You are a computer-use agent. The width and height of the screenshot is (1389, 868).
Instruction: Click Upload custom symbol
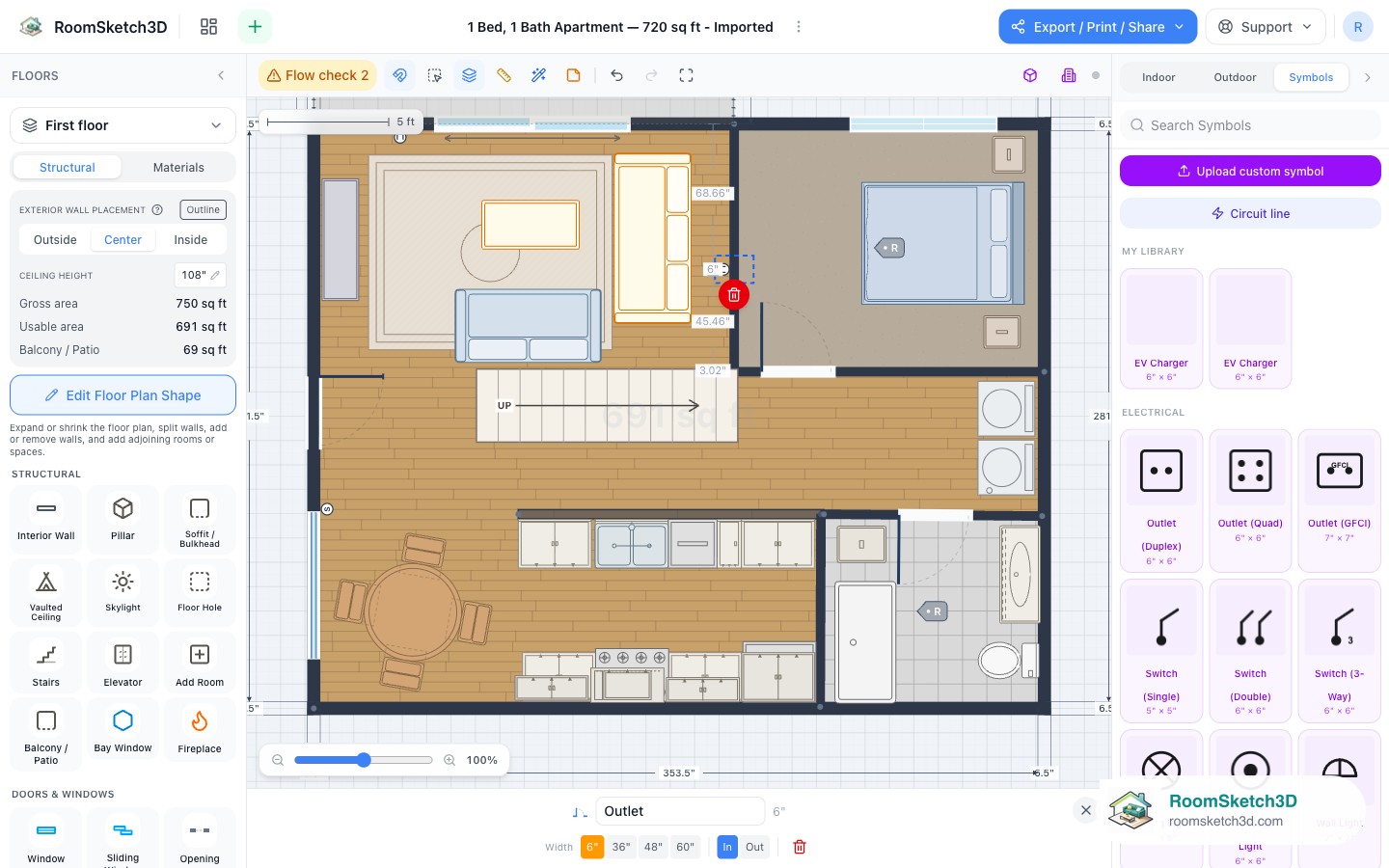1250,171
